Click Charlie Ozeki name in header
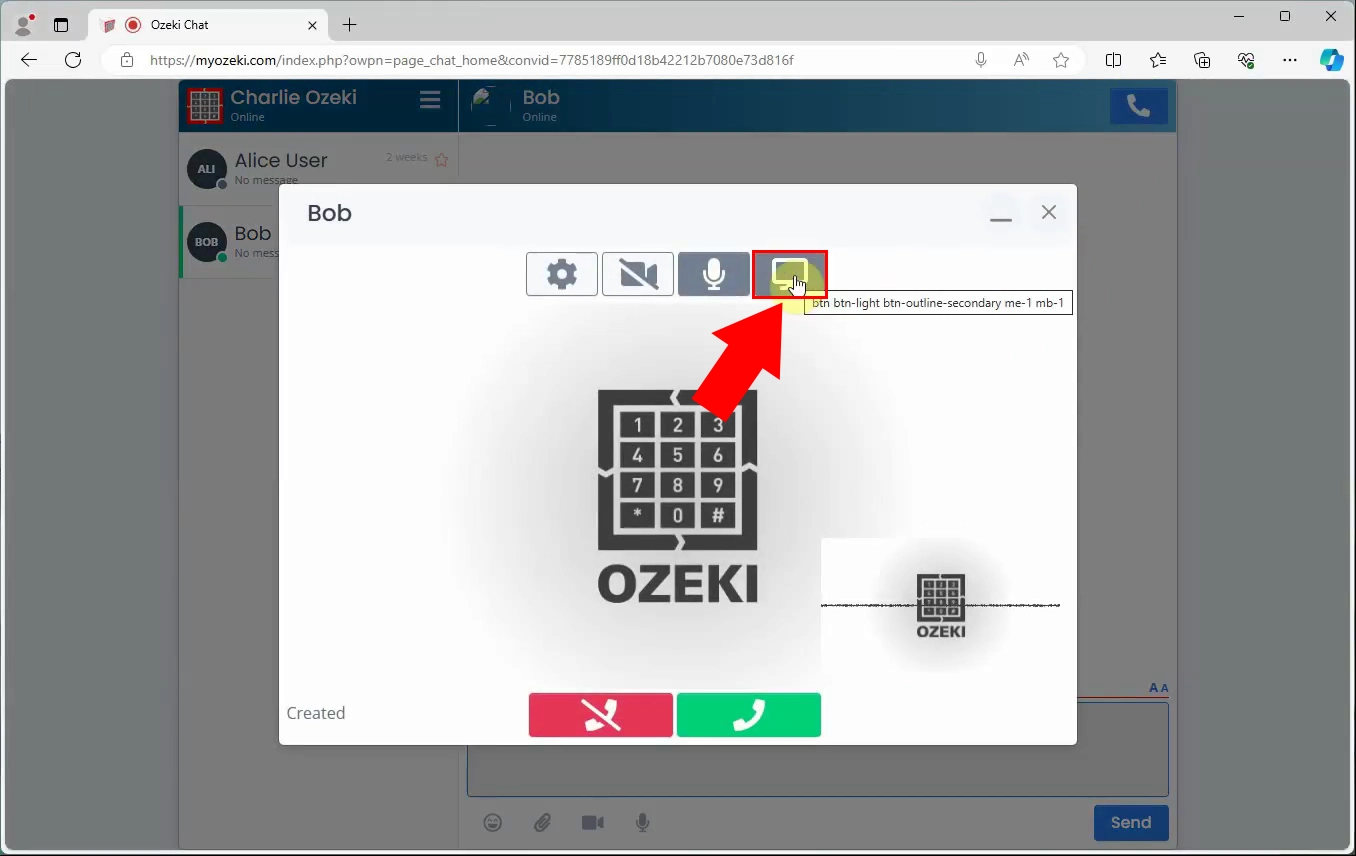Viewport: 1356px width, 856px height. point(294,97)
